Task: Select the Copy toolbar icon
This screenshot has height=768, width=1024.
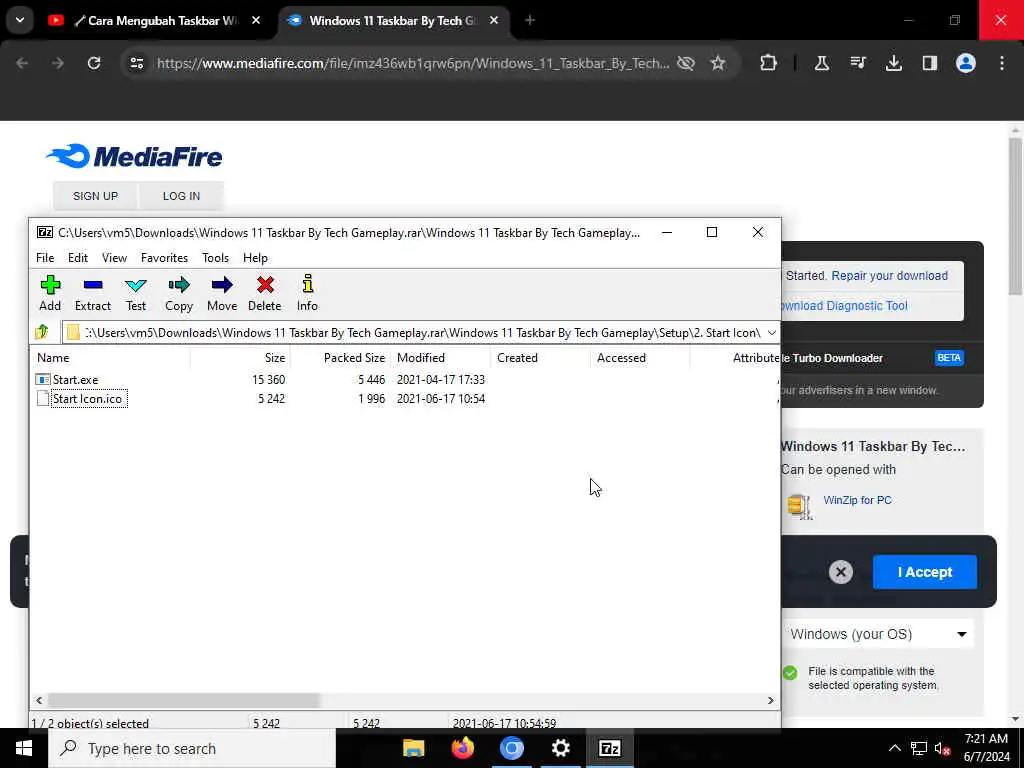Action: pyautogui.click(x=178, y=293)
